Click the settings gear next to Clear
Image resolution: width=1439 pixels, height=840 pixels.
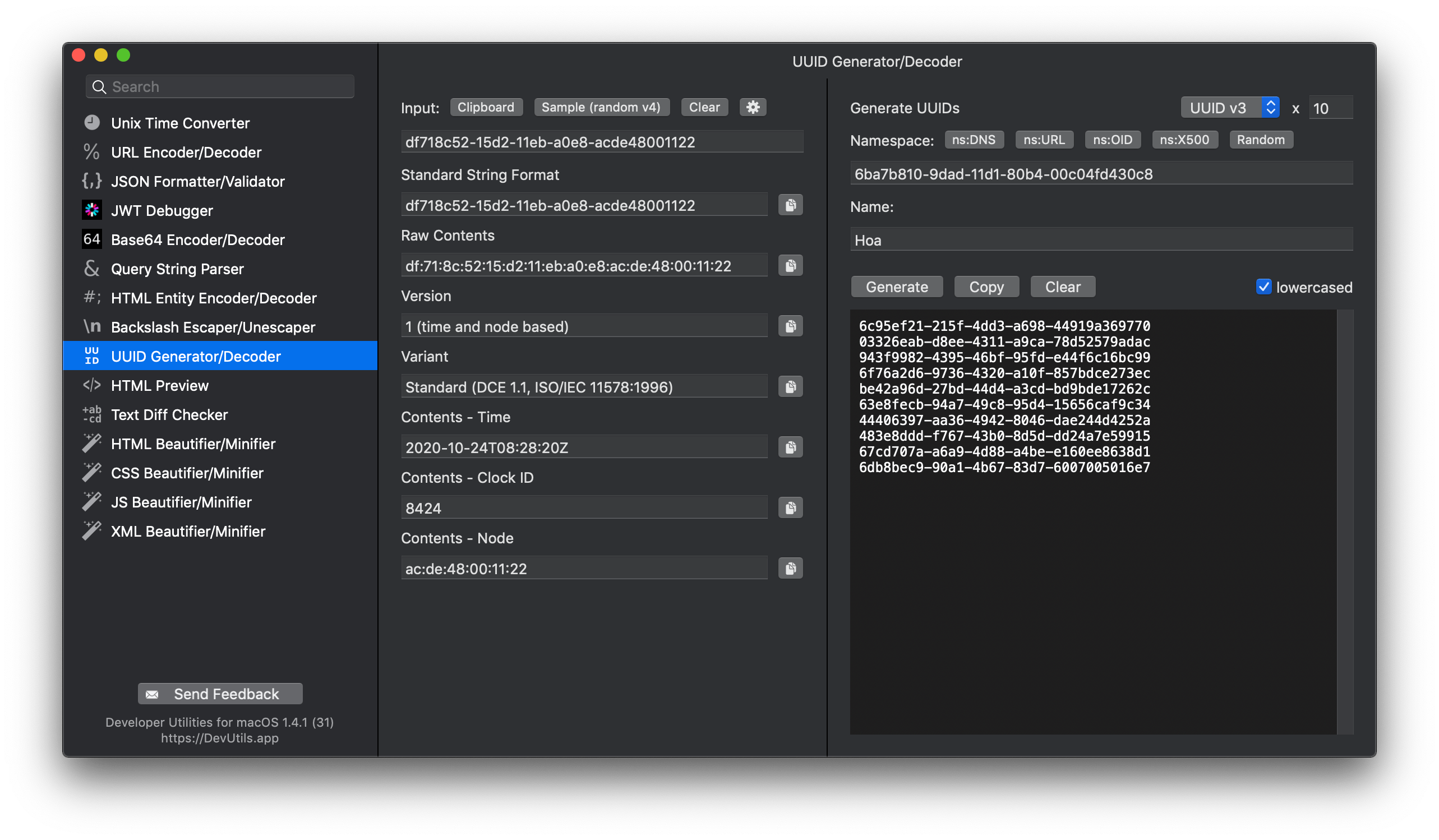click(x=753, y=107)
